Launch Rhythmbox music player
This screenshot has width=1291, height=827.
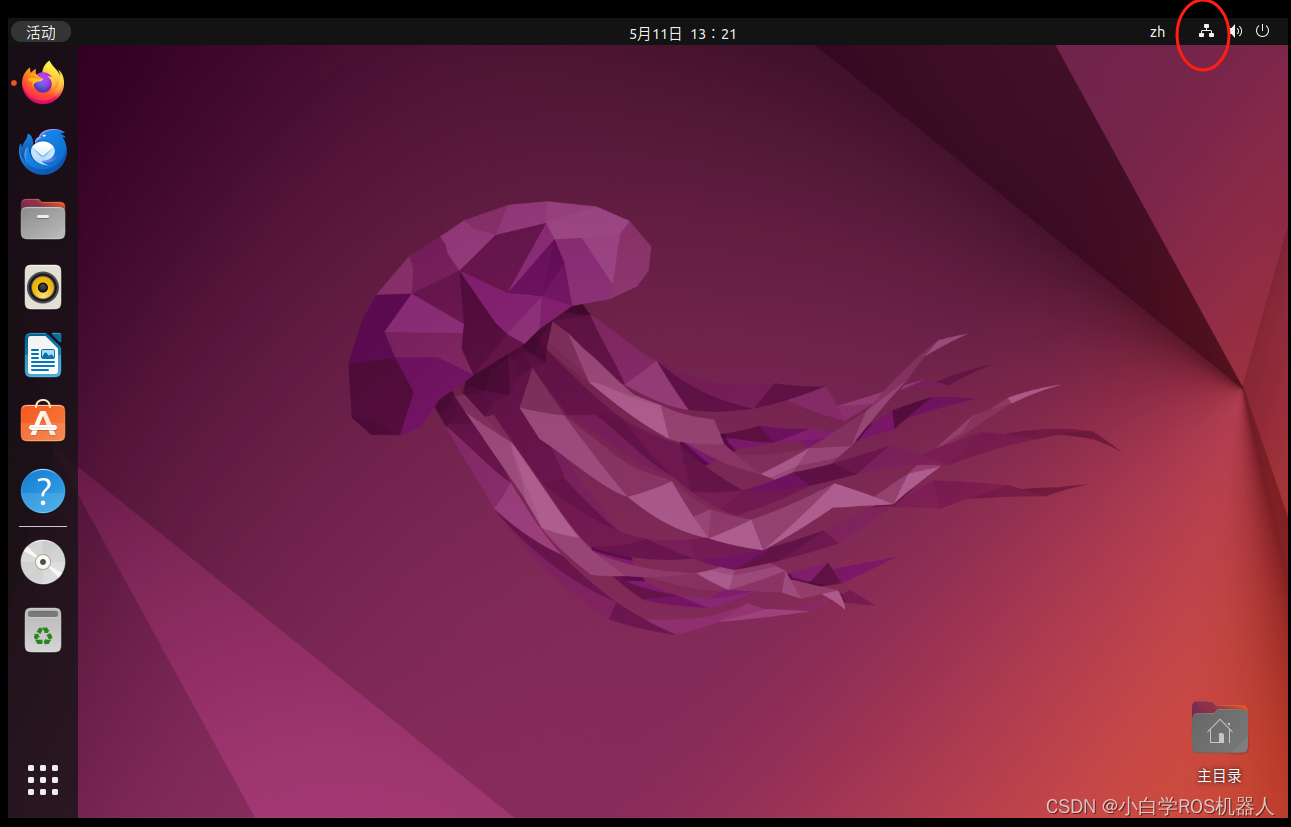43,288
